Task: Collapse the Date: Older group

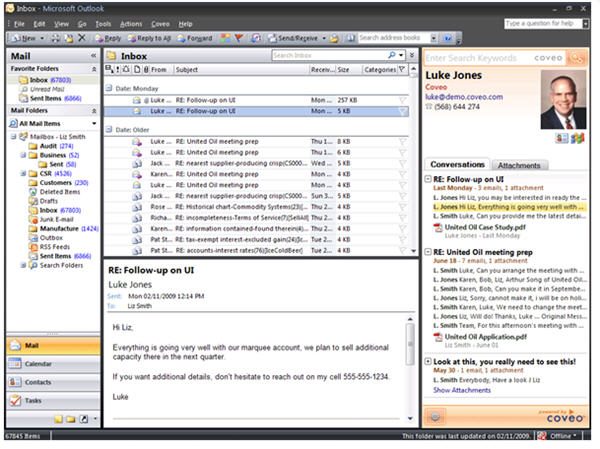Action: (109, 129)
